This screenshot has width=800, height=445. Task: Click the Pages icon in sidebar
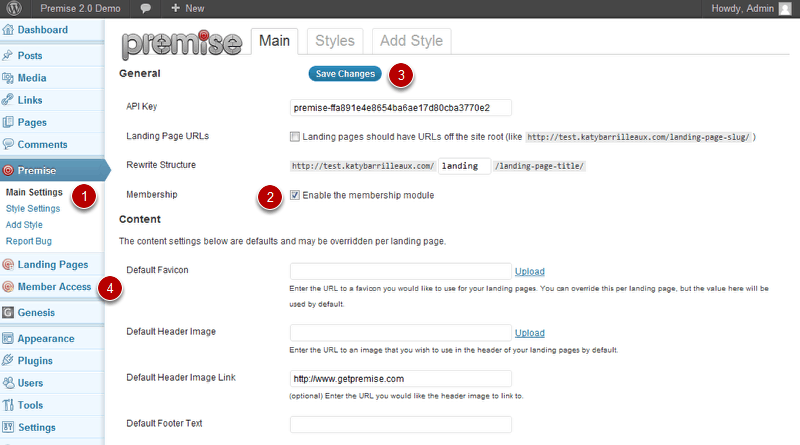tap(8, 122)
